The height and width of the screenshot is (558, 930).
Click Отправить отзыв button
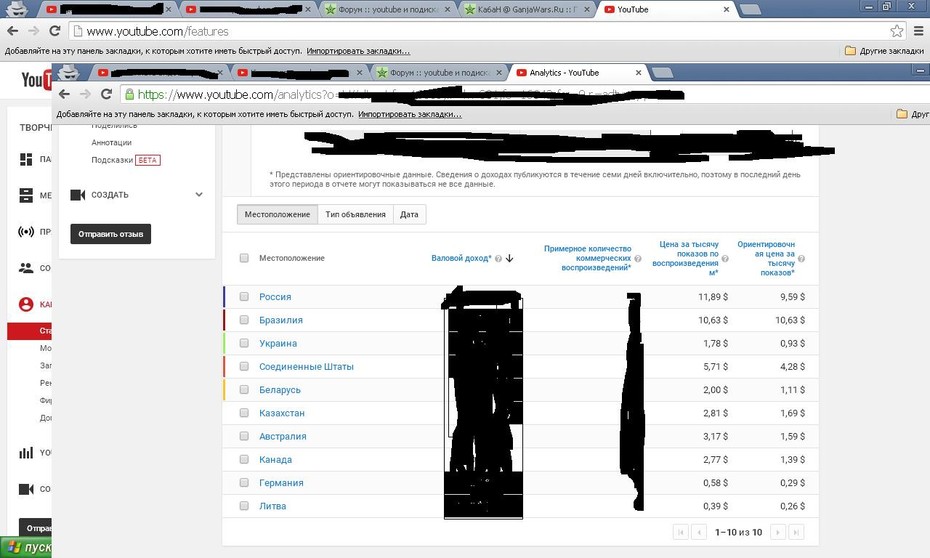(111, 234)
